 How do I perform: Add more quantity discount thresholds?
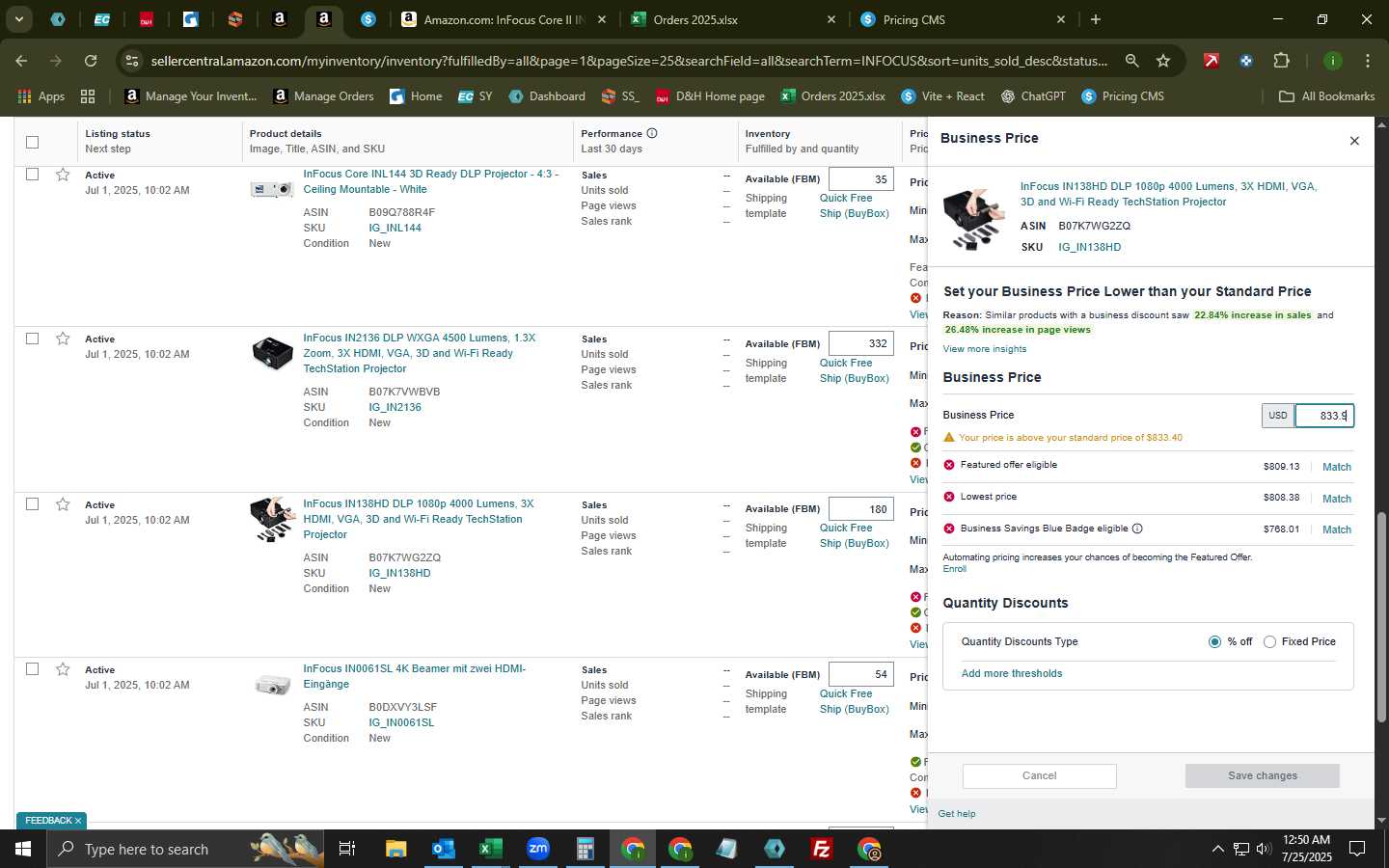coord(1012,673)
